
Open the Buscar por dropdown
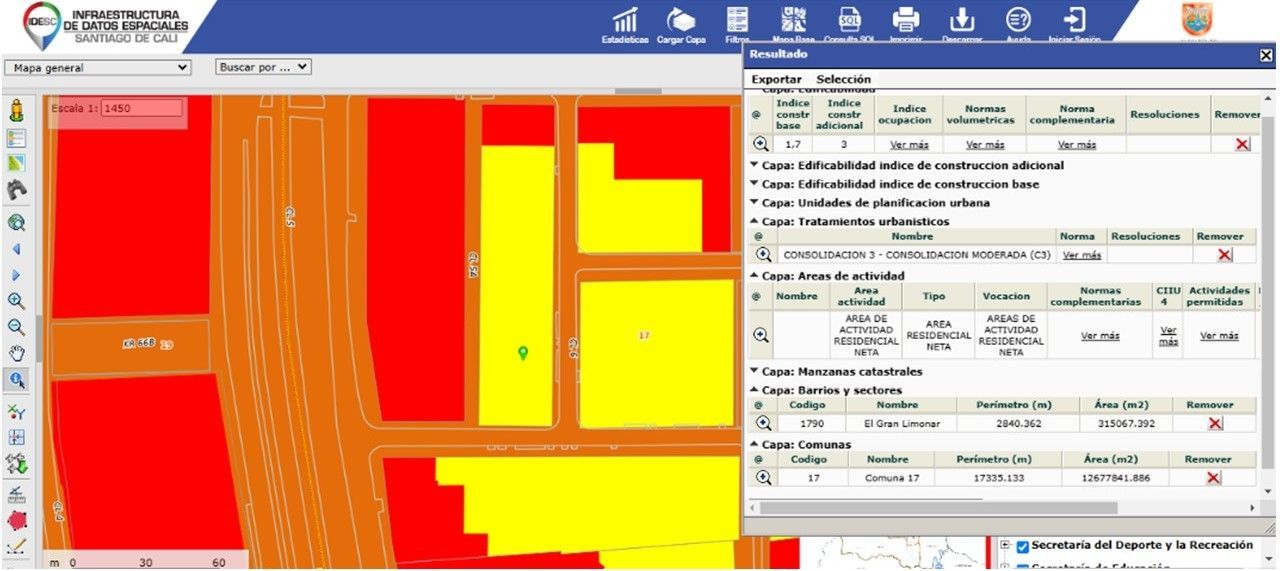pyautogui.click(x=264, y=67)
